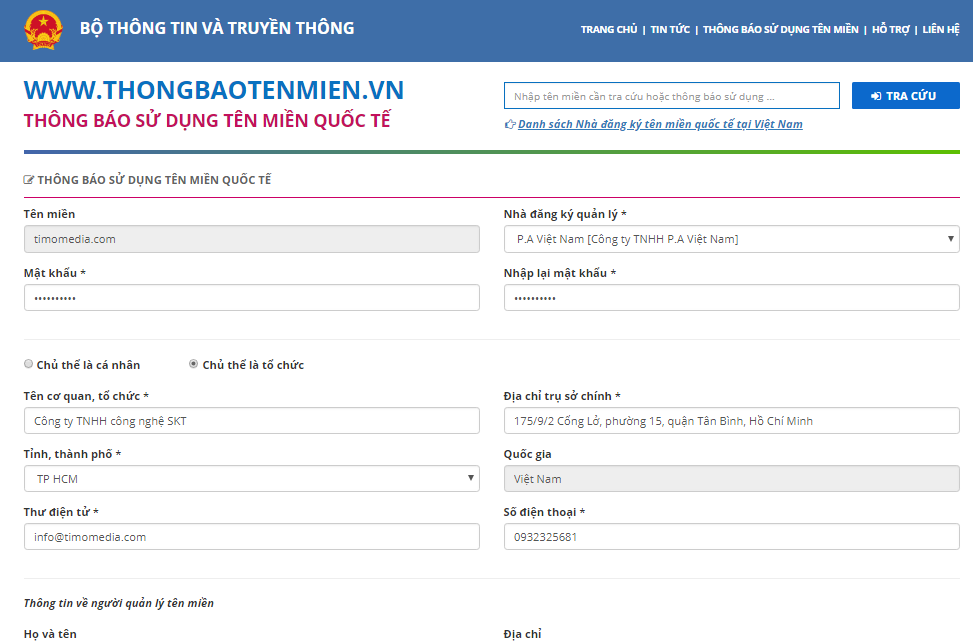Image resolution: width=973 pixels, height=643 pixels.
Task: Select 'Chủ thể là tổ chức' radio button
Action: coord(194,364)
